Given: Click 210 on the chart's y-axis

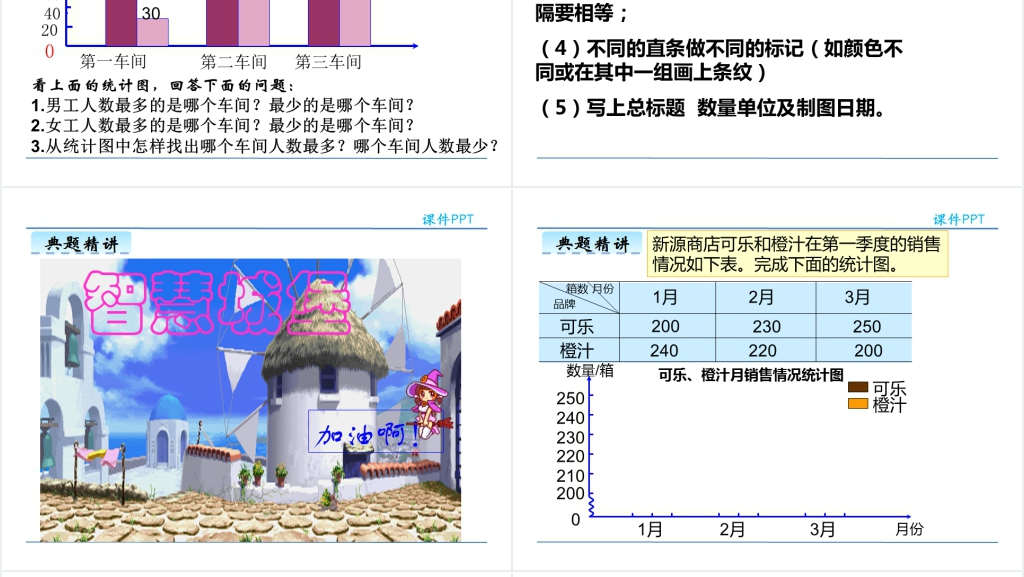Looking at the screenshot, I should point(570,476).
